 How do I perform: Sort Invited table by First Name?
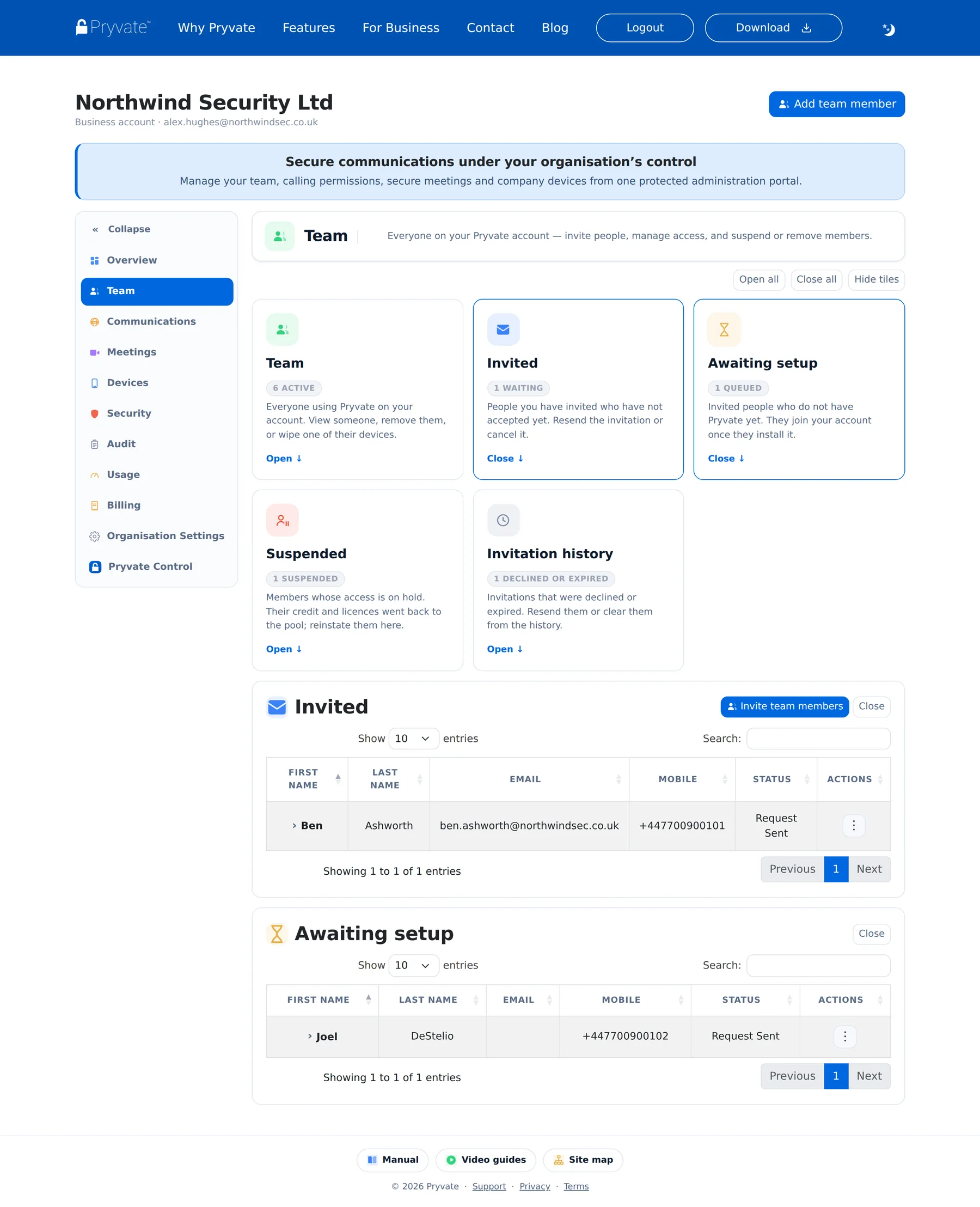[307, 779]
